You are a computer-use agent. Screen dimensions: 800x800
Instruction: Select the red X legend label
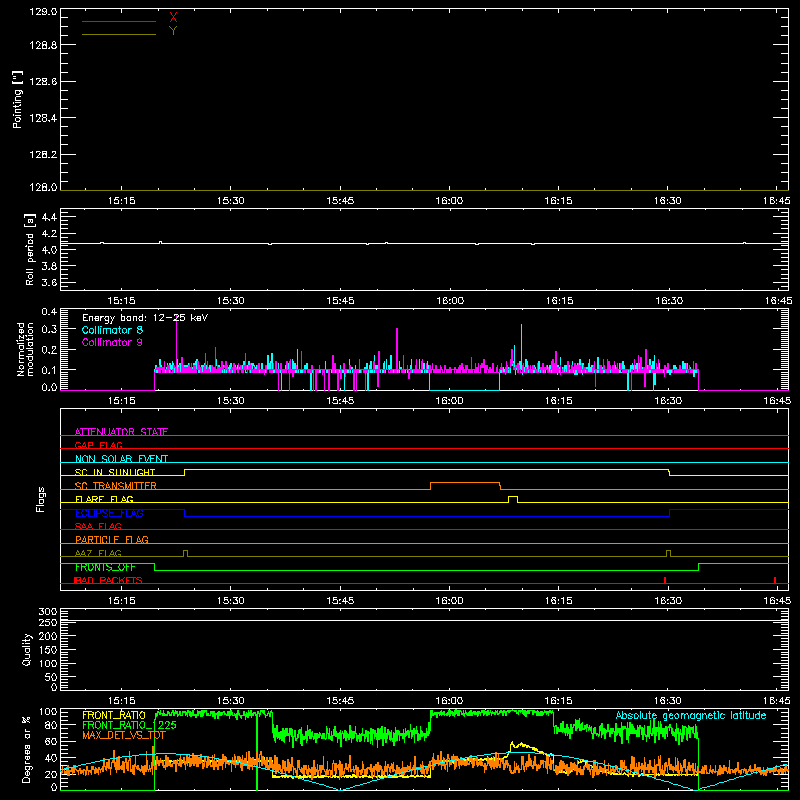pos(173,18)
